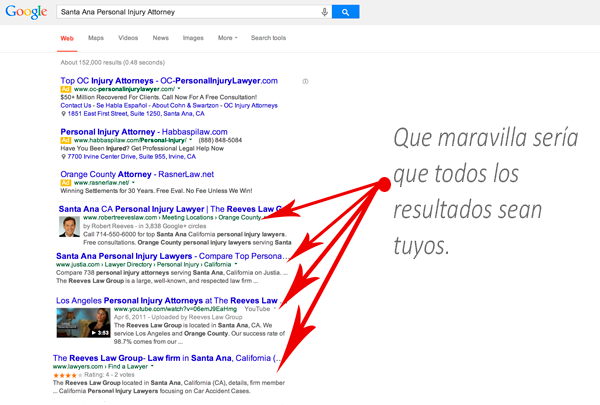600x405 pixels.
Task: Click address 1851 East First Street link
Action: coord(136,114)
